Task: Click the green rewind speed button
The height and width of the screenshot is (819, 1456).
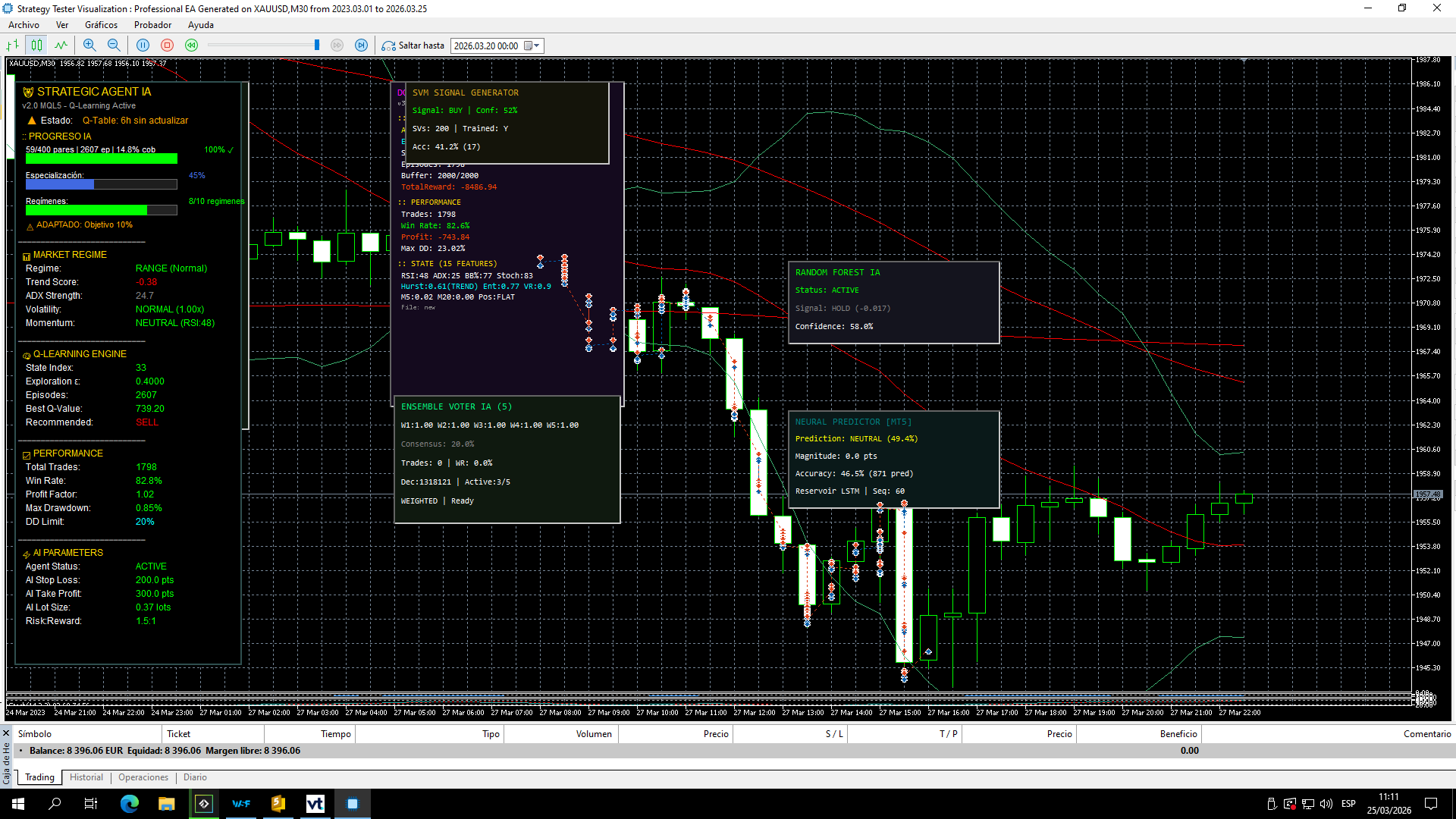Action: 192,45
